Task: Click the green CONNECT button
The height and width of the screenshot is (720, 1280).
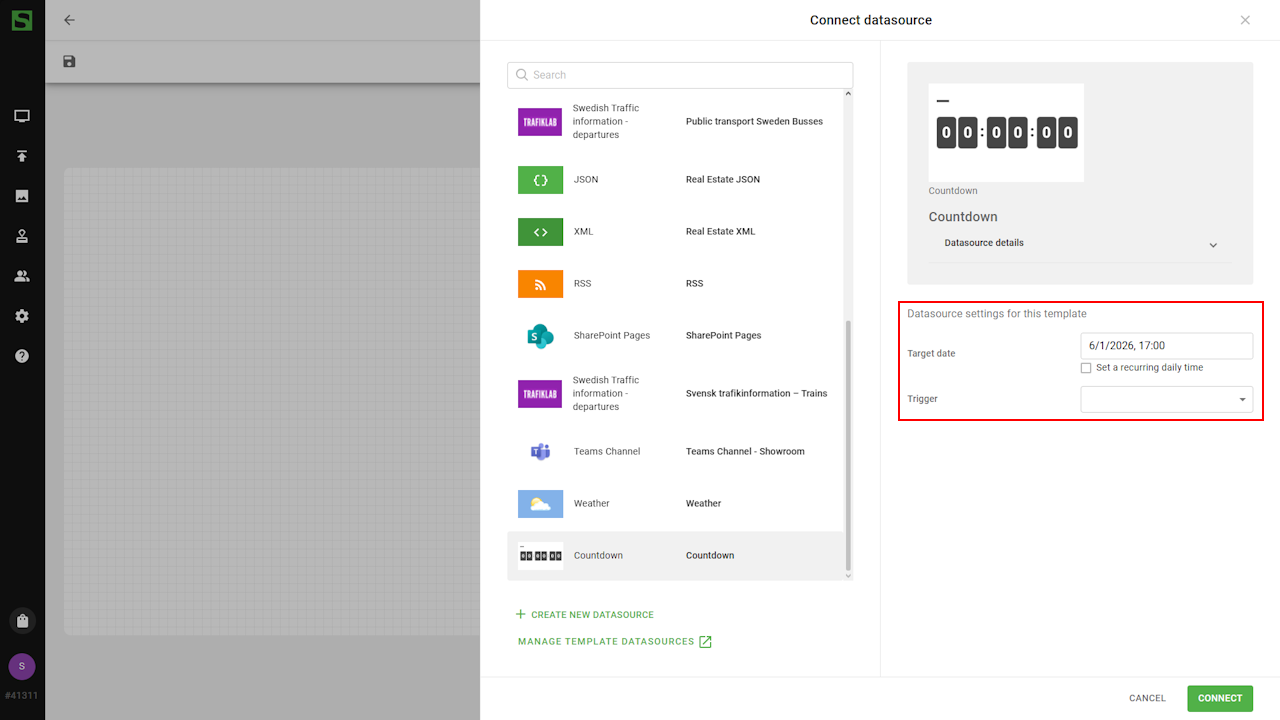Action: [1219, 698]
